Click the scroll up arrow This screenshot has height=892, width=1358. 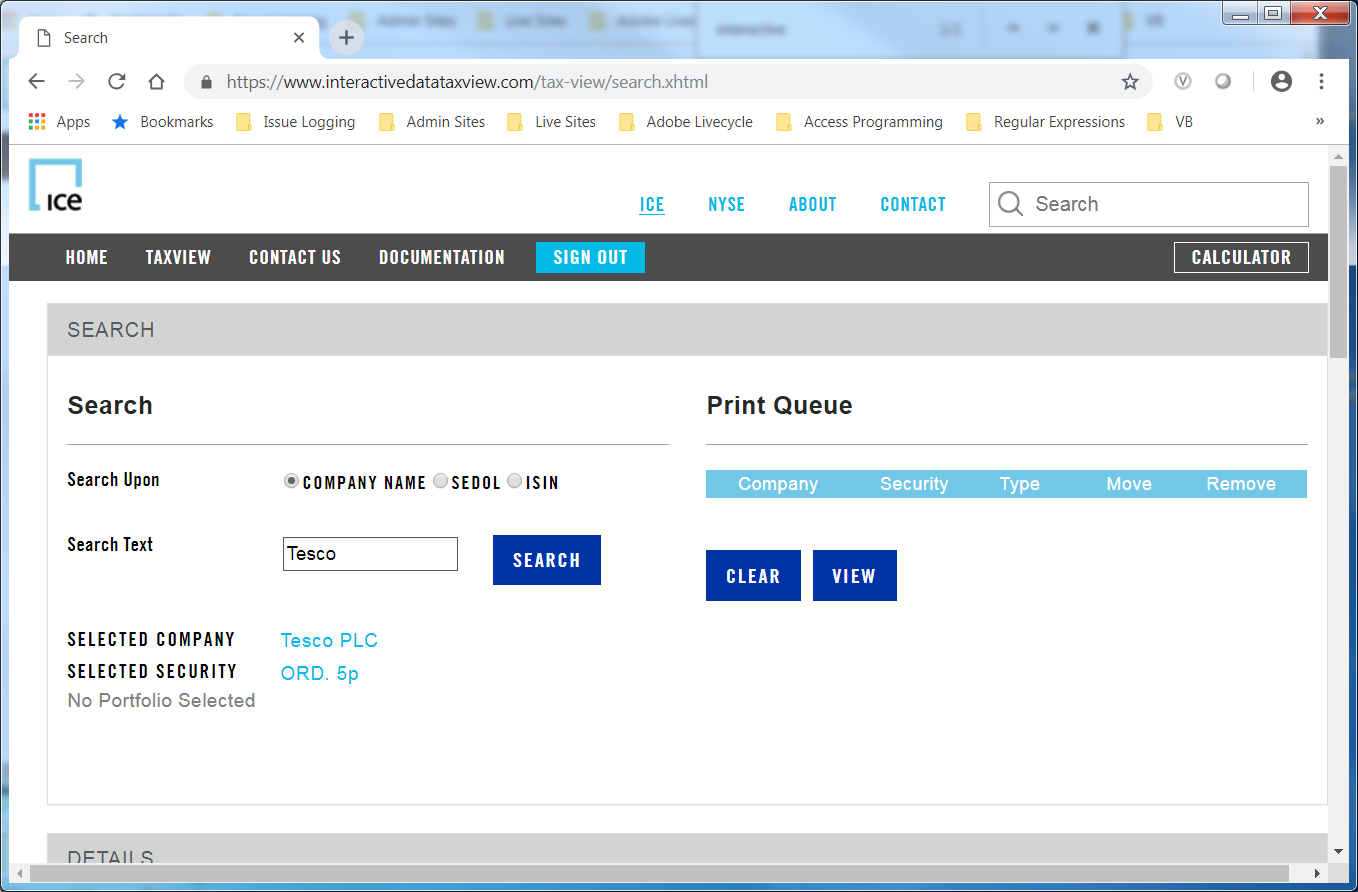[x=1338, y=156]
